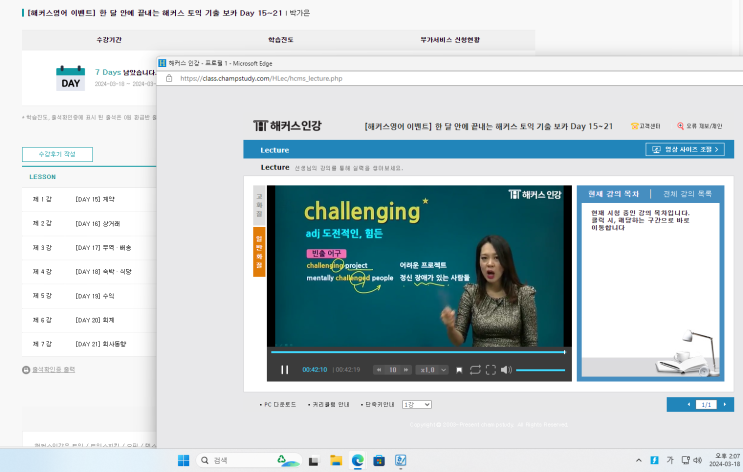This screenshot has width=743, height=472.
Task: Open lesson 제 5 강 [DAY 19] 수익
Action: click(x=89, y=296)
